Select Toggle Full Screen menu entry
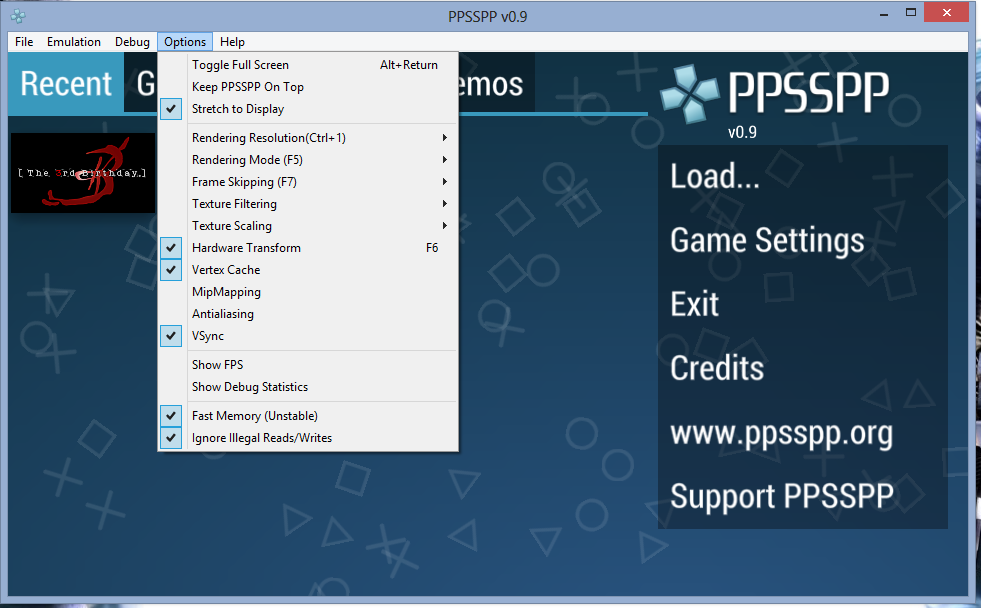The image size is (981, 608). click(x=240, y=65)
